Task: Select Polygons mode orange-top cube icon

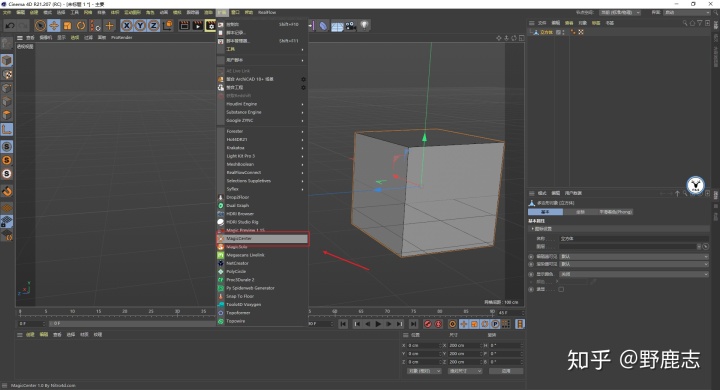Action: (x=7, y=115)
